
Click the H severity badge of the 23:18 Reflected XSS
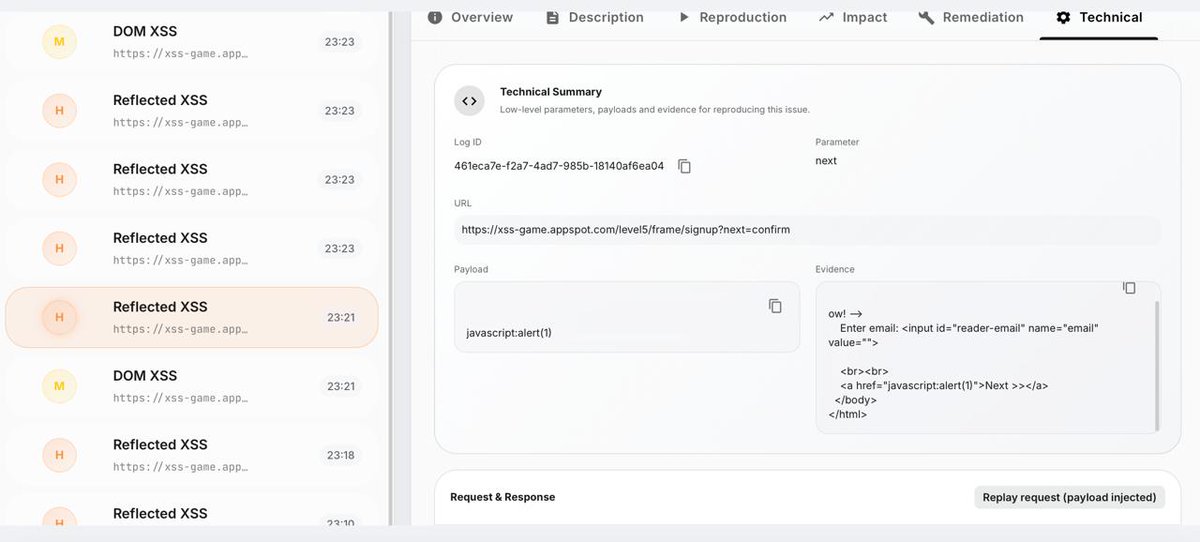59,455
